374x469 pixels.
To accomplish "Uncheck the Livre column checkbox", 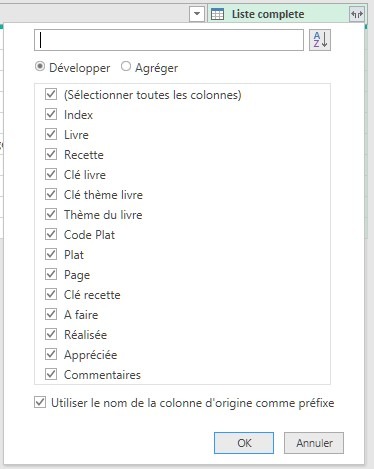I will [51, 134].
